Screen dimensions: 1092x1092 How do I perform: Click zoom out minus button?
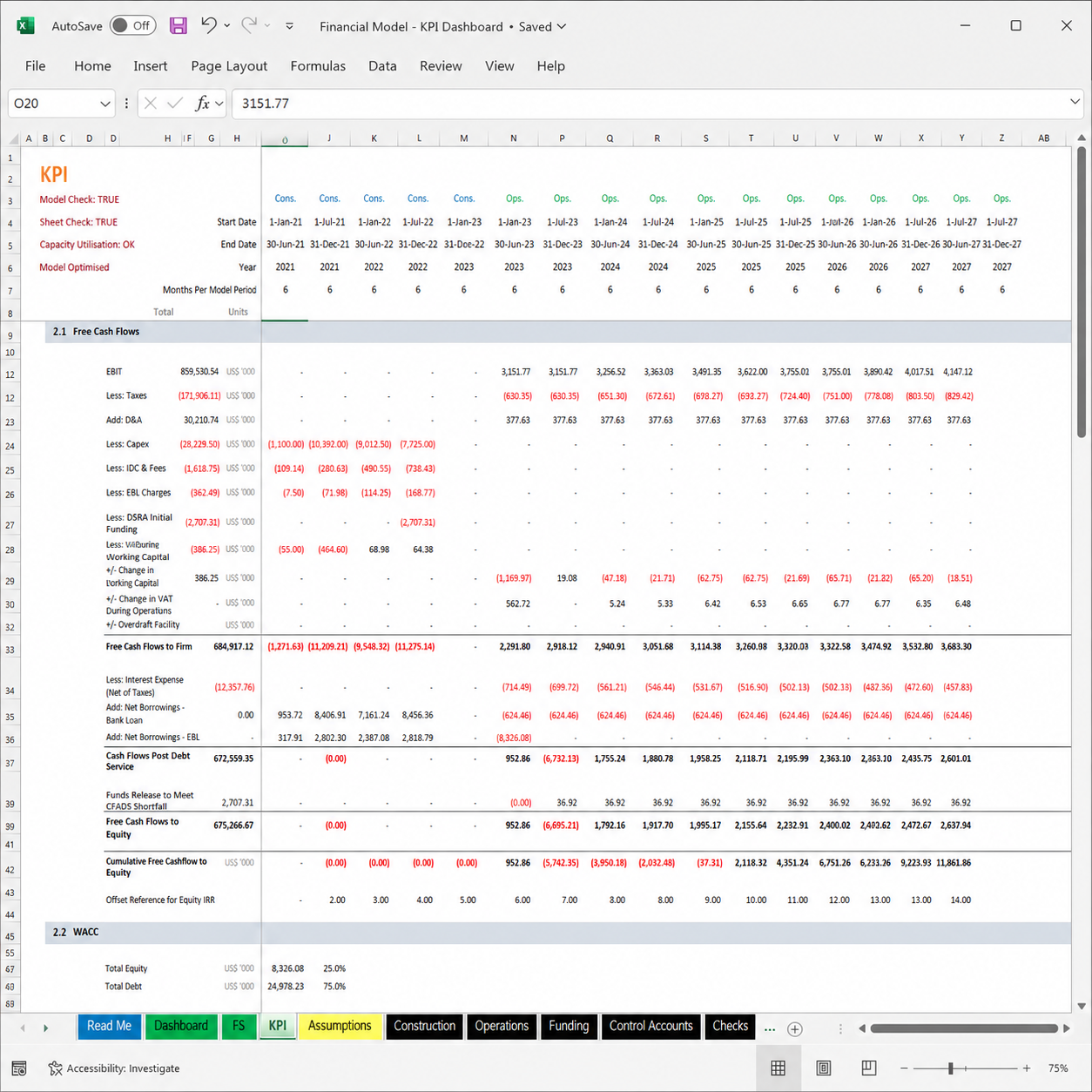(904, 1068)
